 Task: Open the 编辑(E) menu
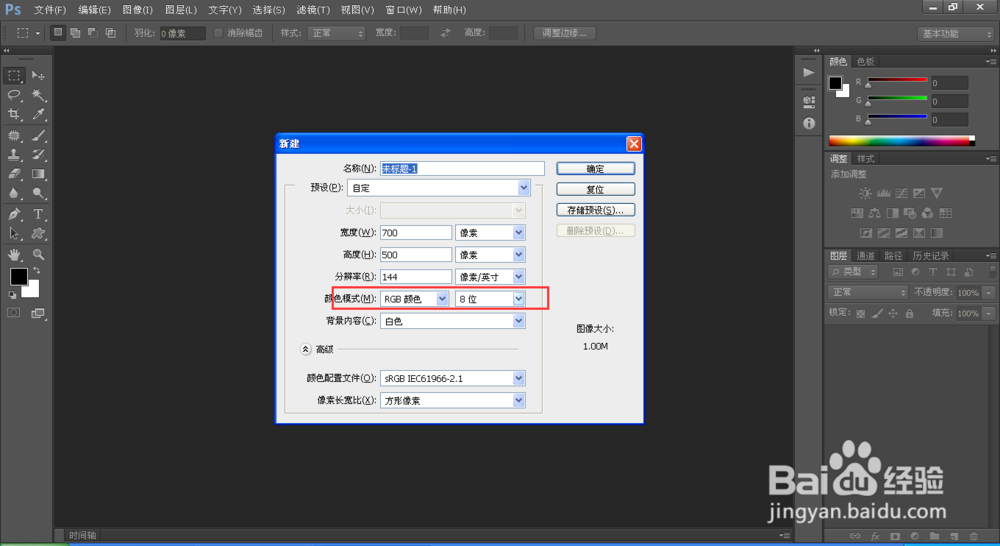pyautogui.click(x=94, y=10)
